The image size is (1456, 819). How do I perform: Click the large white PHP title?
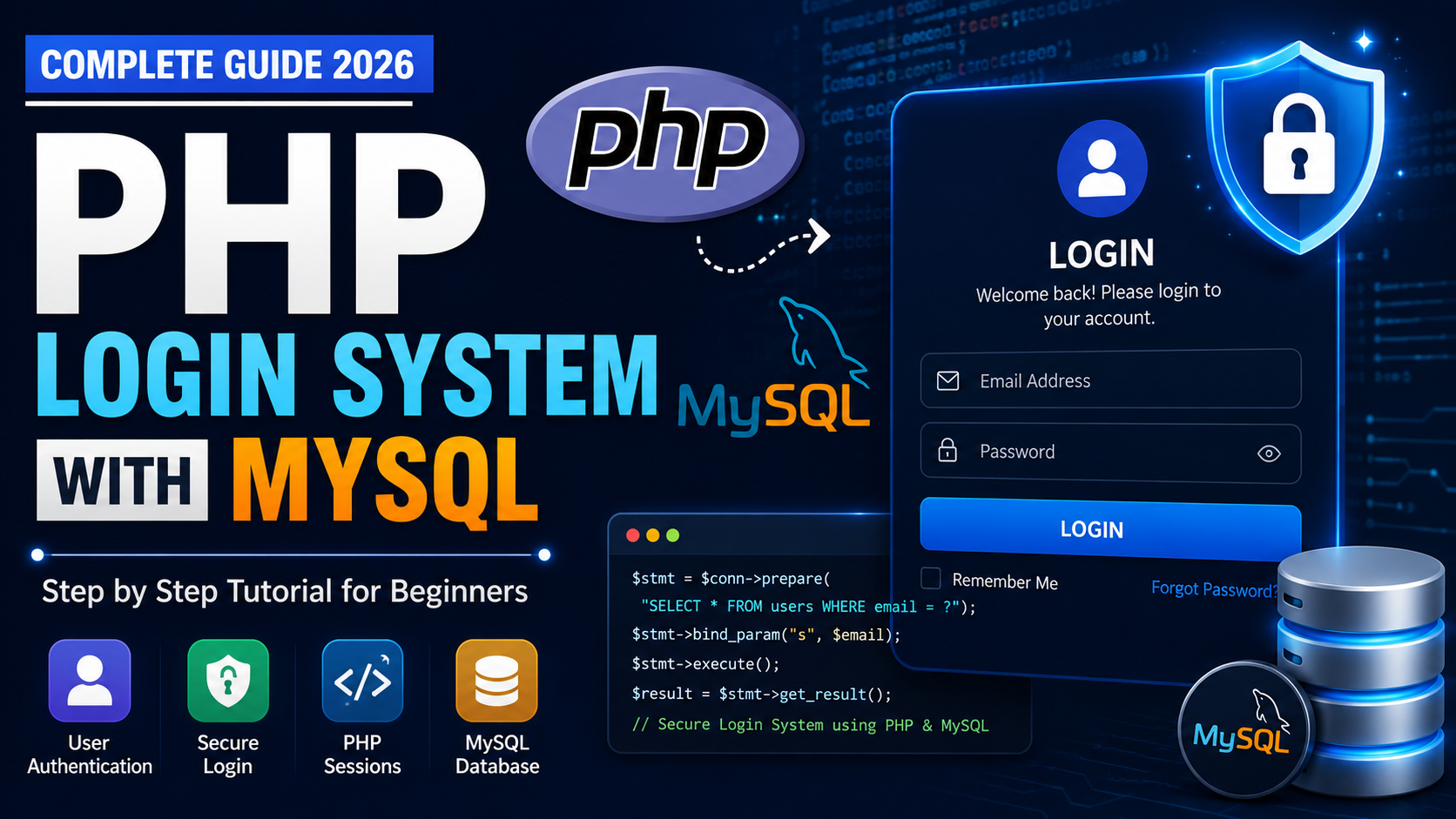pos(260,223)
